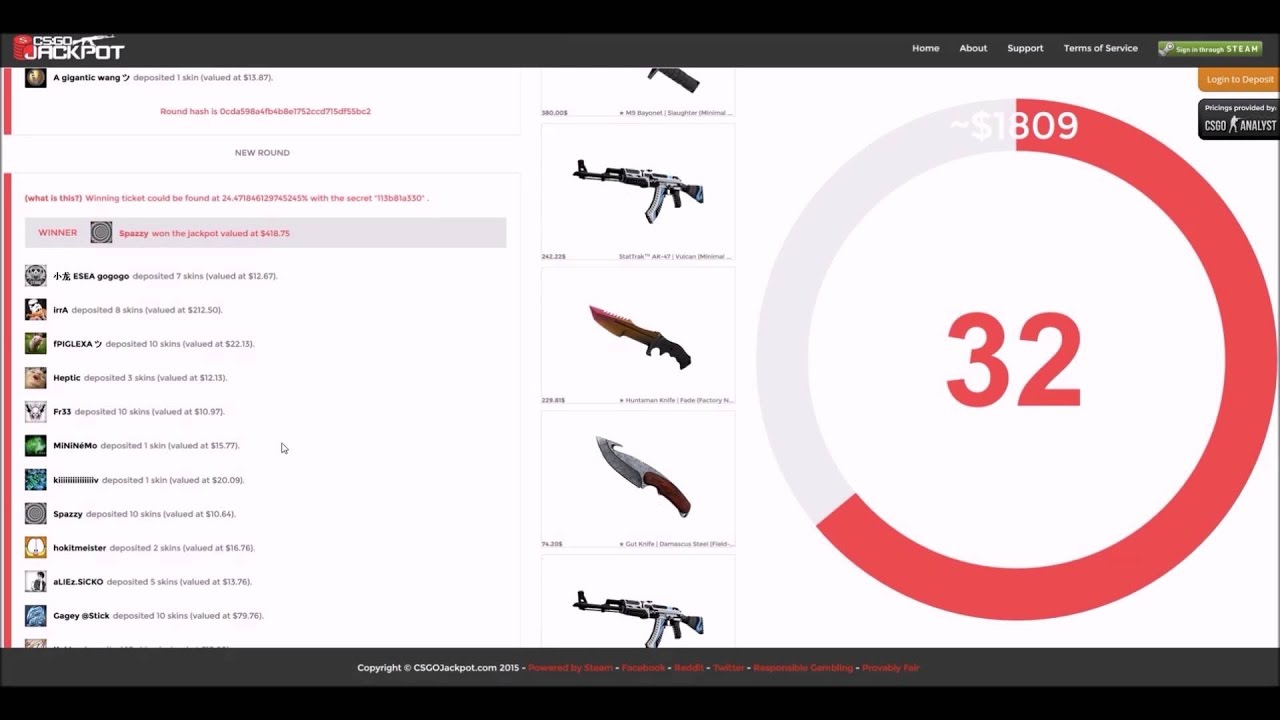This screenshot has width=1280, height=720.
Task: Click A gigantic wang's avatar
Action: click(x=36, y=77)
